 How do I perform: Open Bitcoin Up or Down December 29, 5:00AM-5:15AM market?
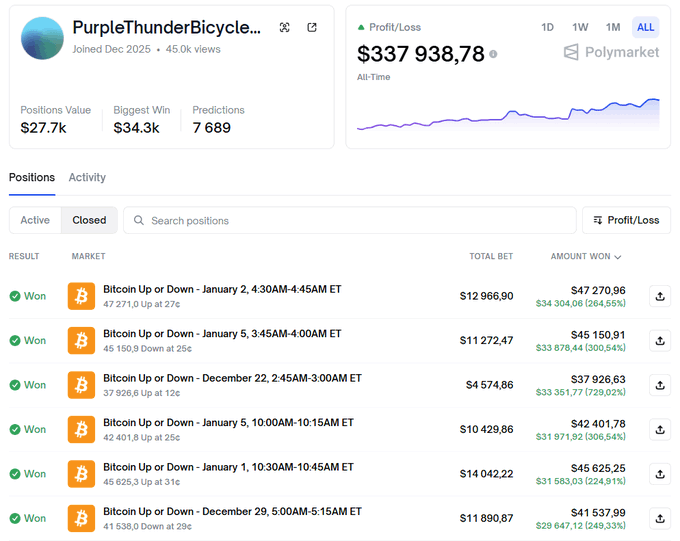[x=232, y=511]
